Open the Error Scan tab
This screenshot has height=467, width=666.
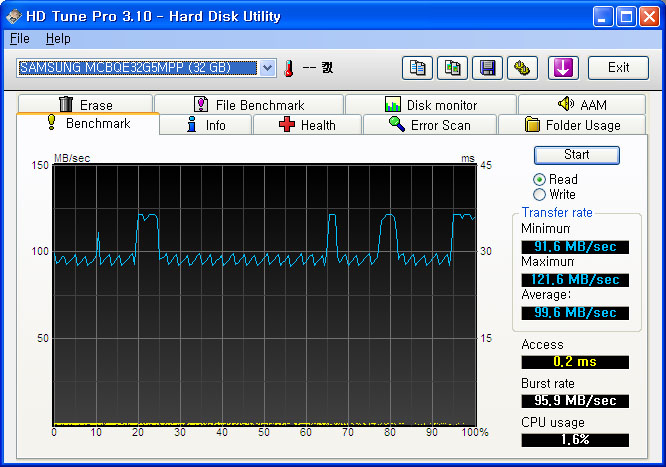point(429,125)
